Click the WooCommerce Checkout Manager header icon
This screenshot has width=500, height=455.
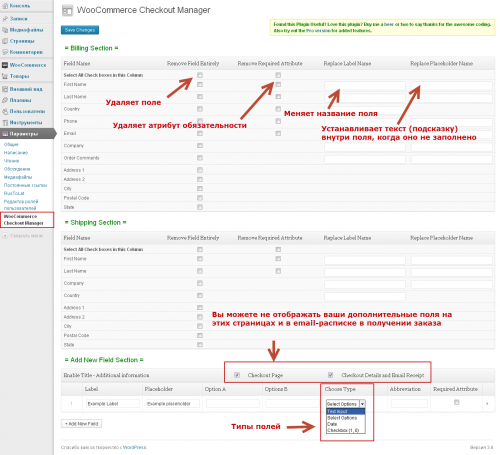click(67, 11)
